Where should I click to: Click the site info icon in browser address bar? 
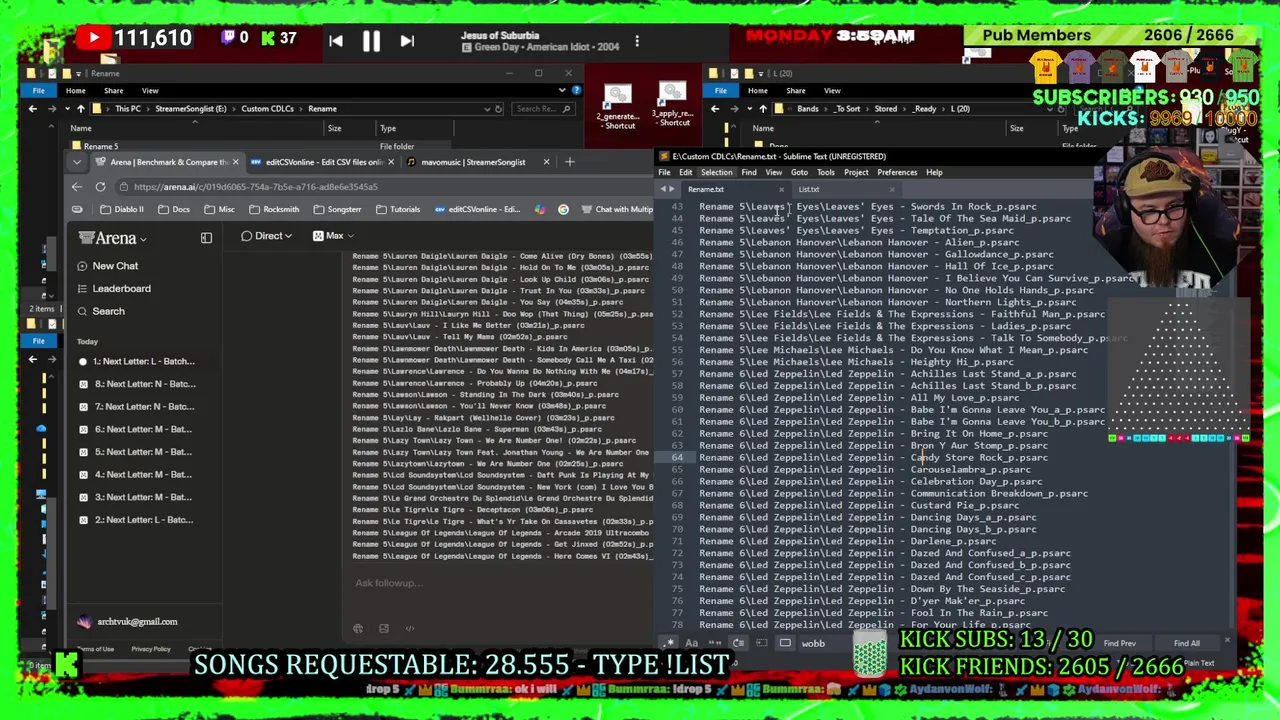click(123, 187)
